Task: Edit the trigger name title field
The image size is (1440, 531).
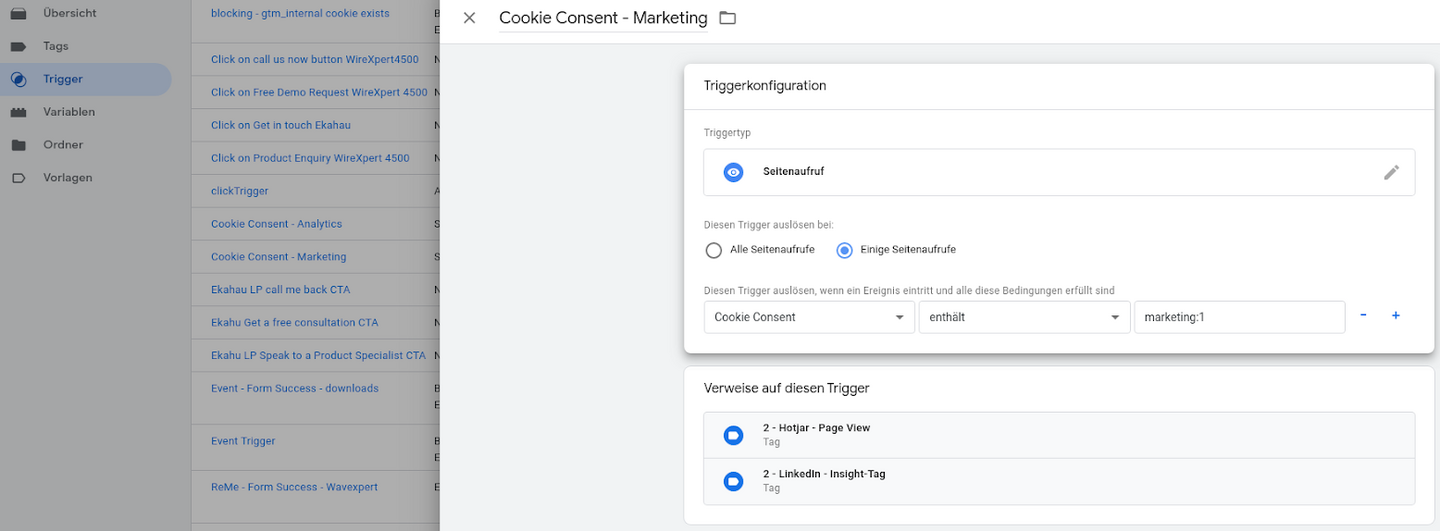Action: (603, 18)
